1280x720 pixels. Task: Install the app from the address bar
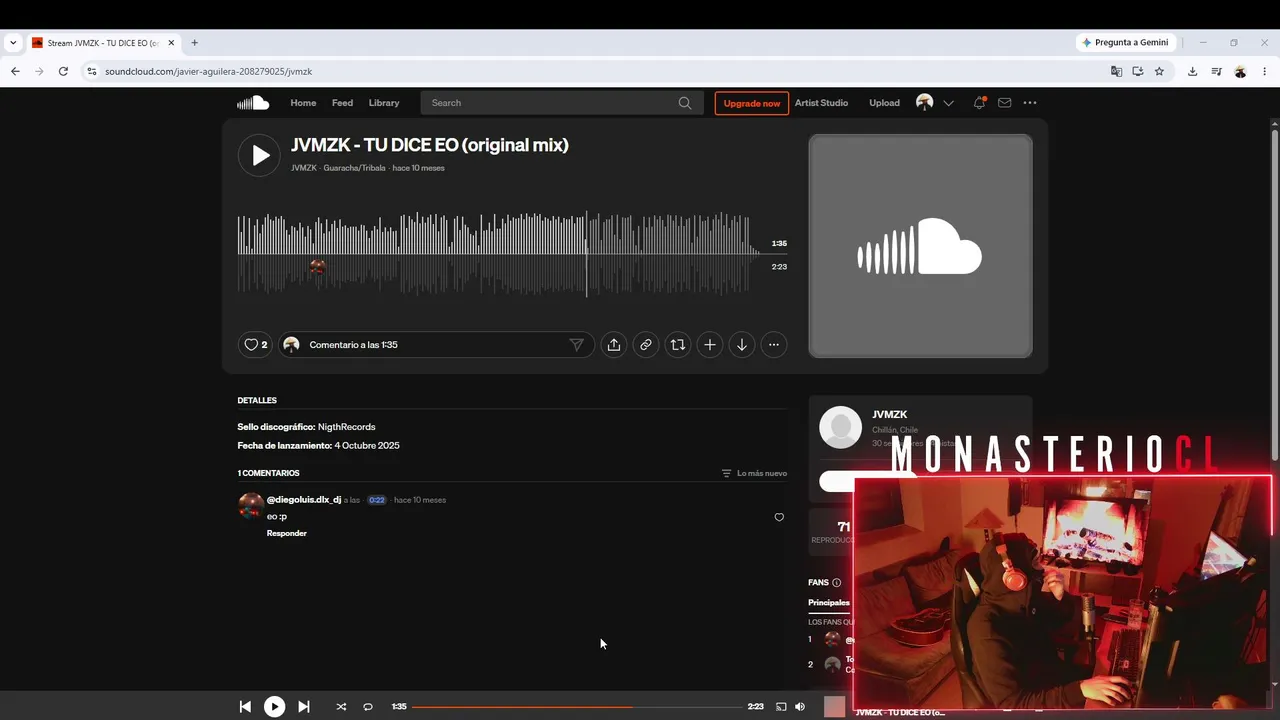pos(1138,71)
